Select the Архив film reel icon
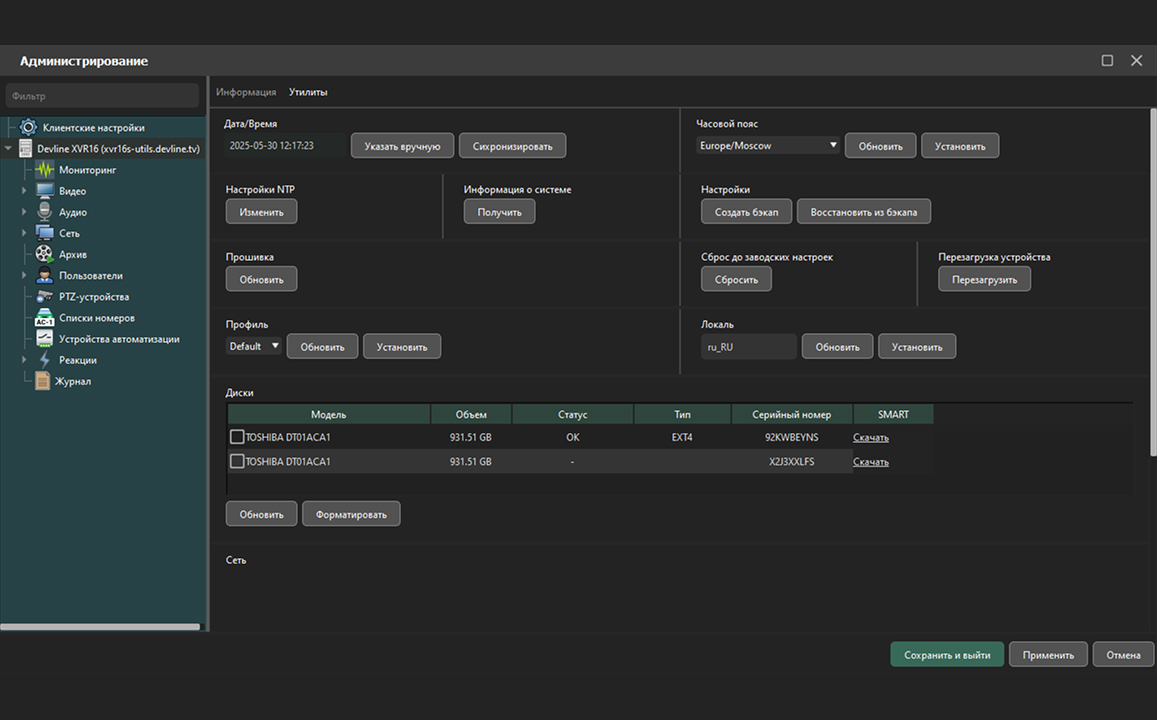Screen dimensions: 1157x720 45,255
